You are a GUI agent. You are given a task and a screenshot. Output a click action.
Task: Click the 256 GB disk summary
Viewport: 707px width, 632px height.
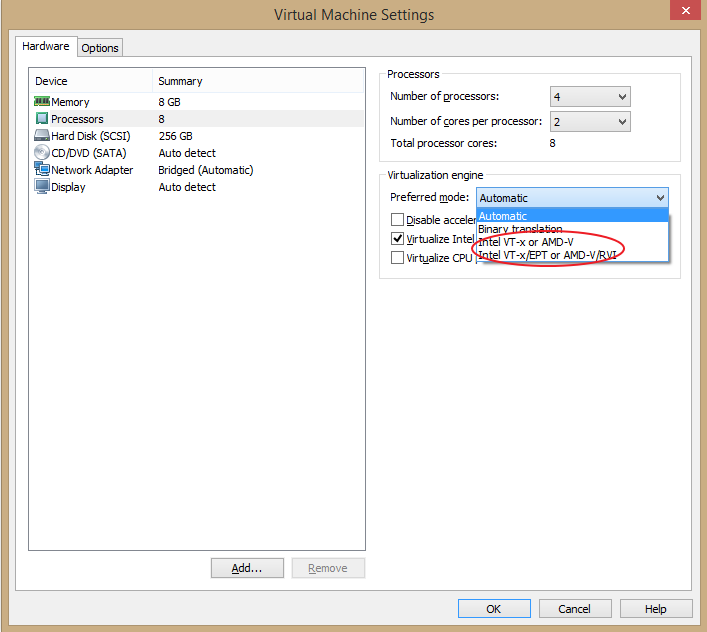(175, 136)
